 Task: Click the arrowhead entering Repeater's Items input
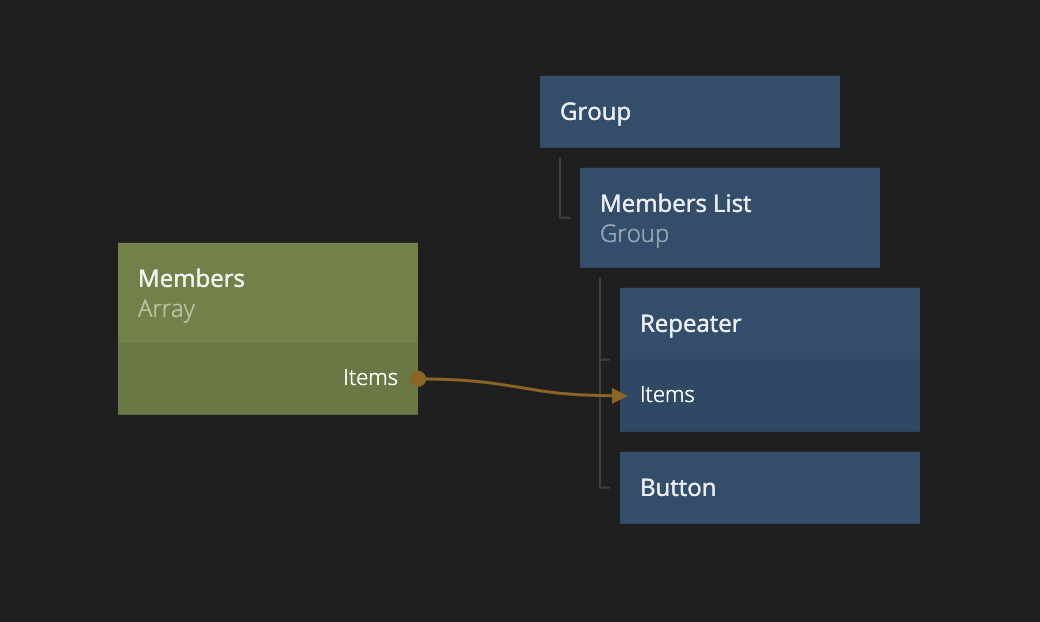[x=619, y=395]
